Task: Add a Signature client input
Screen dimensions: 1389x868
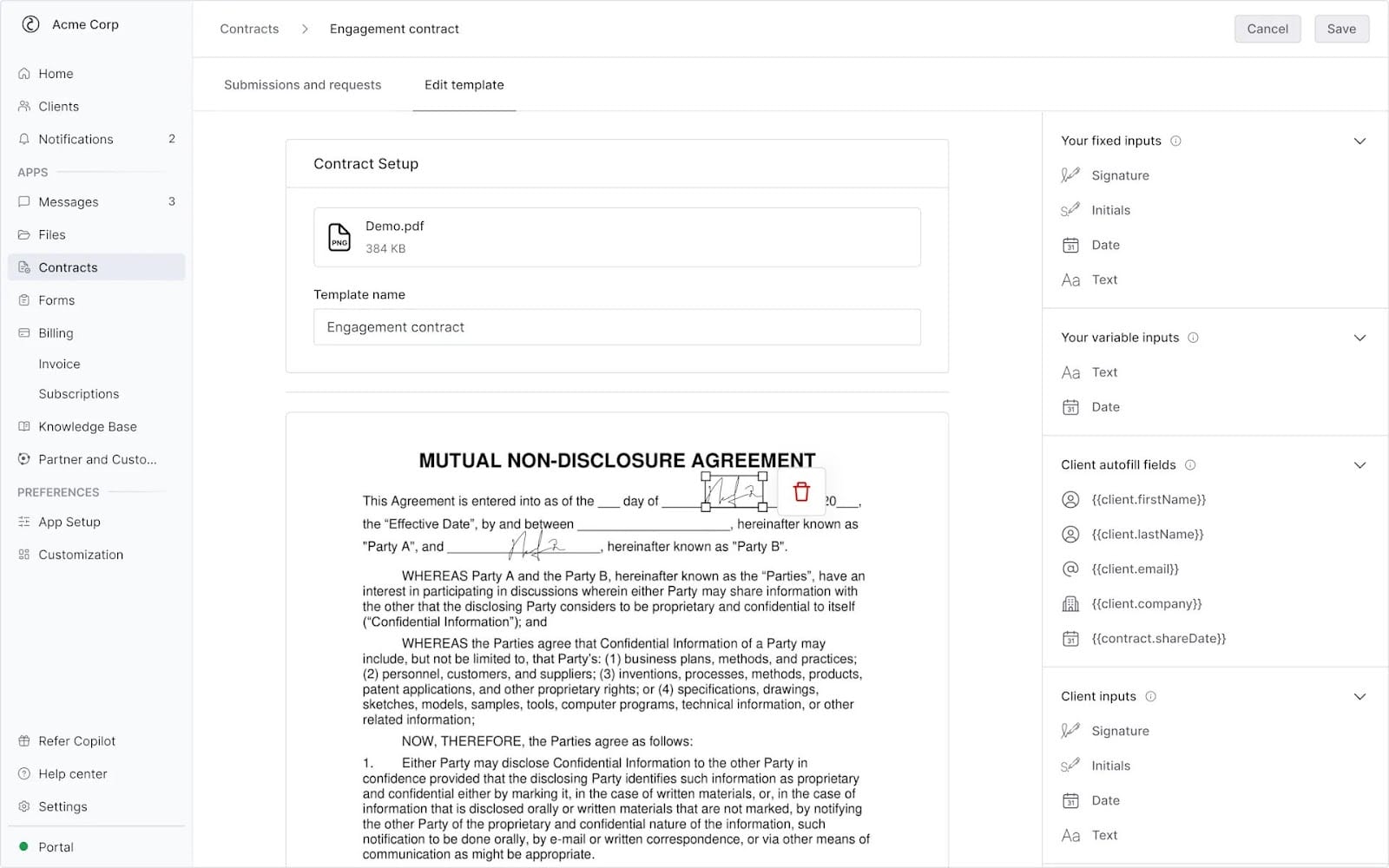Action: [1120, 730]
